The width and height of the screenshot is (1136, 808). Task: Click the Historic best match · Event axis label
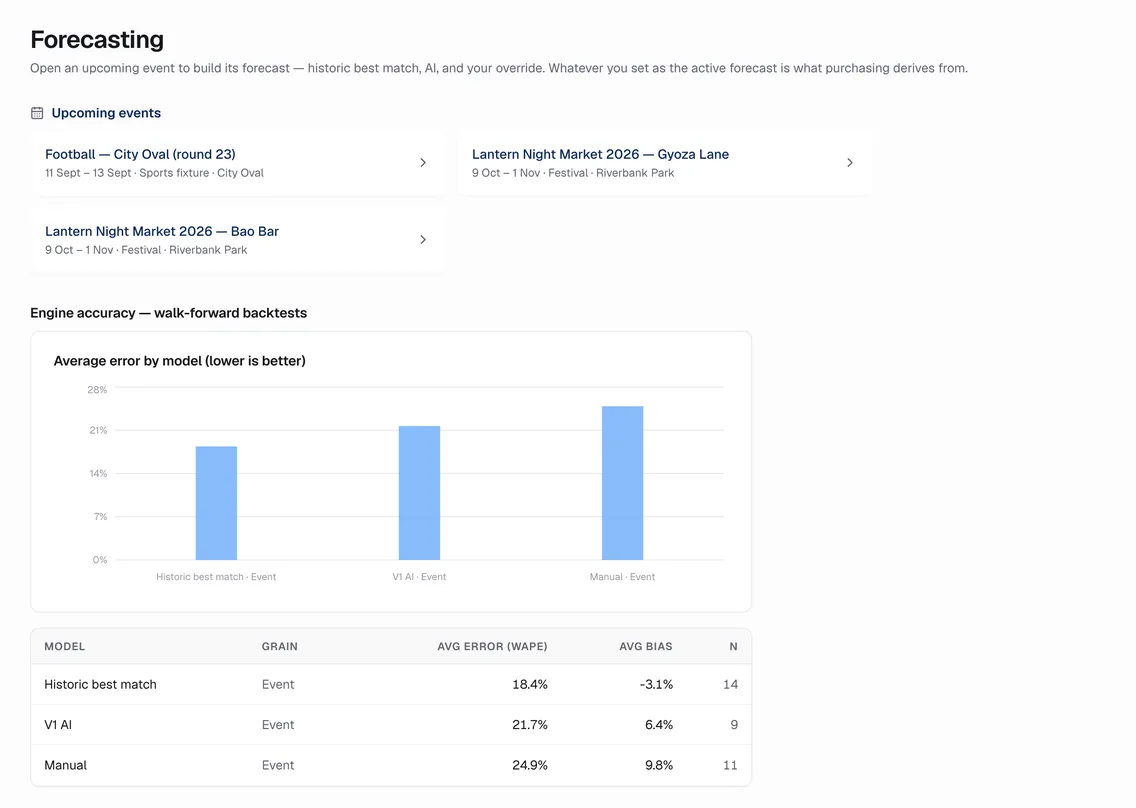tap(216, 577)
